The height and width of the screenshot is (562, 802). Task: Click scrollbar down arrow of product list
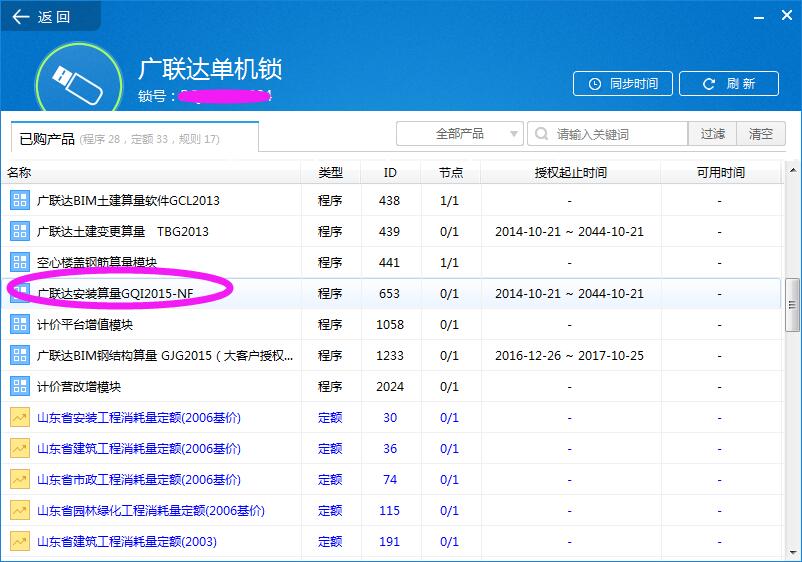coord(792,553)
